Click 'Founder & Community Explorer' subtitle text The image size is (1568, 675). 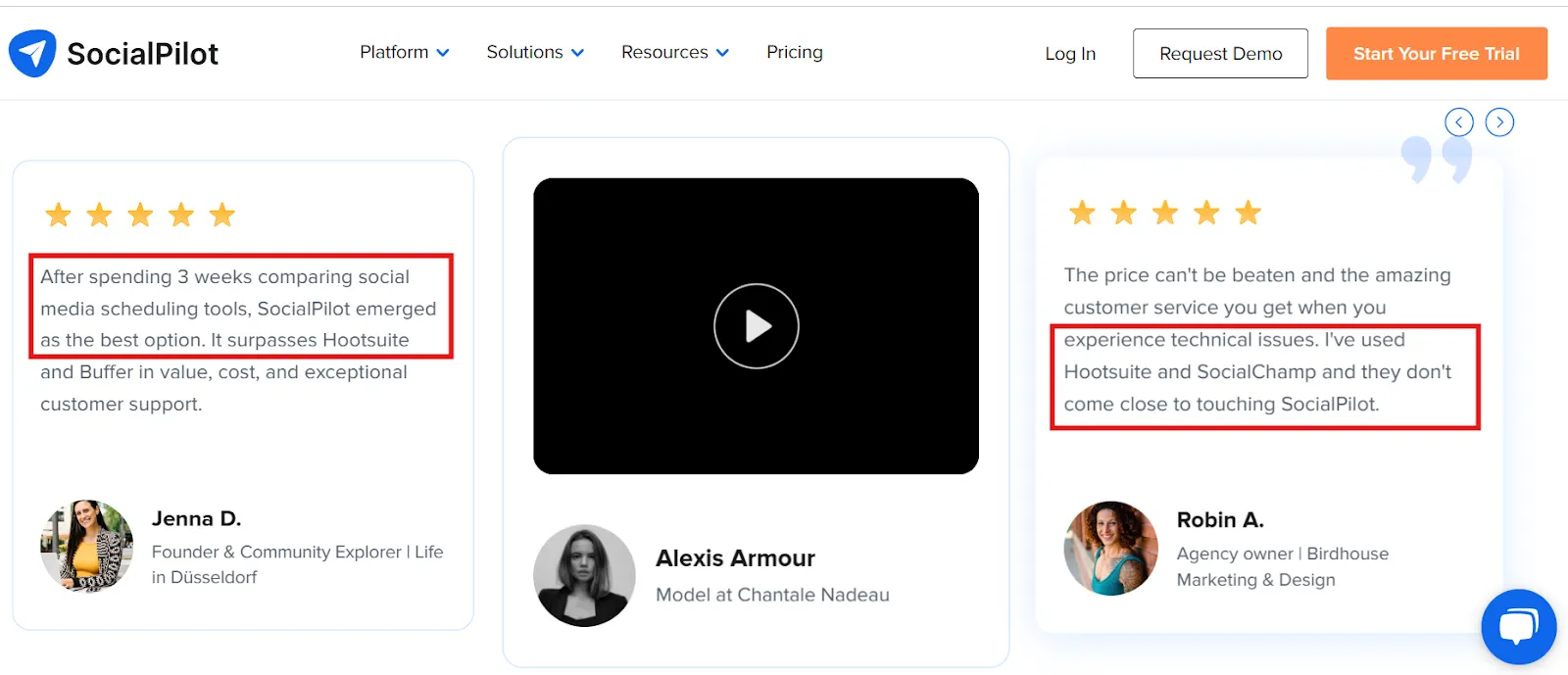click(x=276, y=553)
